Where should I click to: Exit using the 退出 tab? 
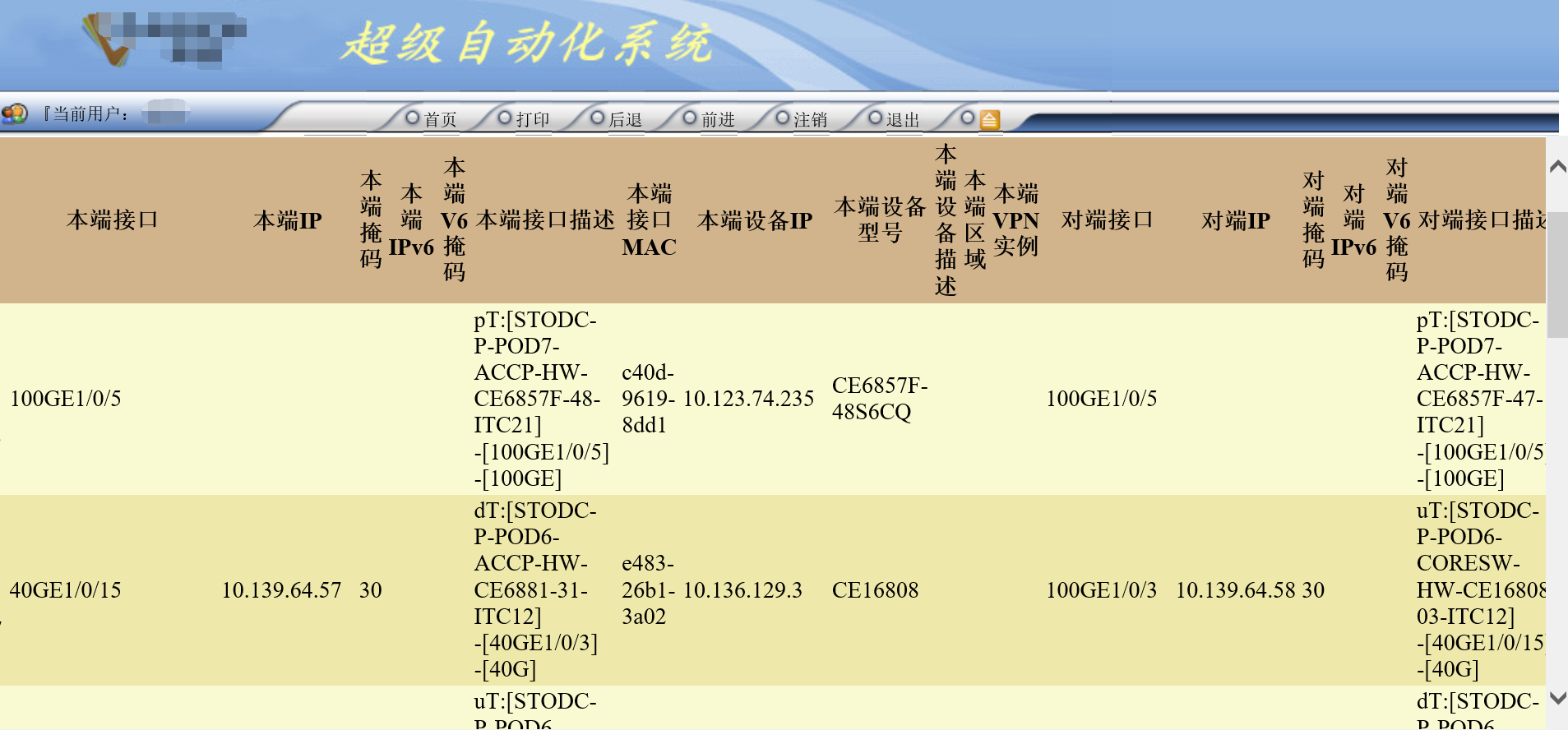click(903, 120)
